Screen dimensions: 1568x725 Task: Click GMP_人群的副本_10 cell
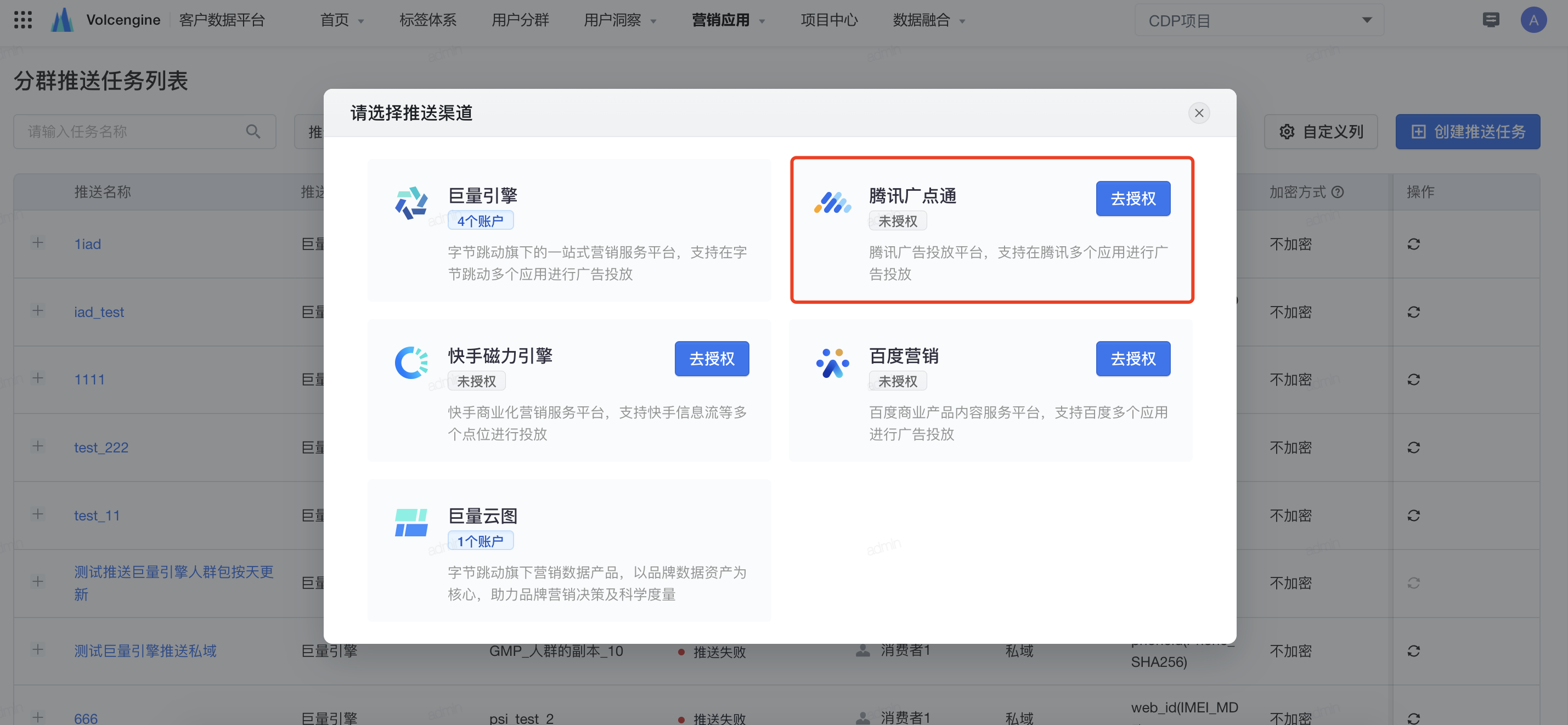[x=556, y=652]
